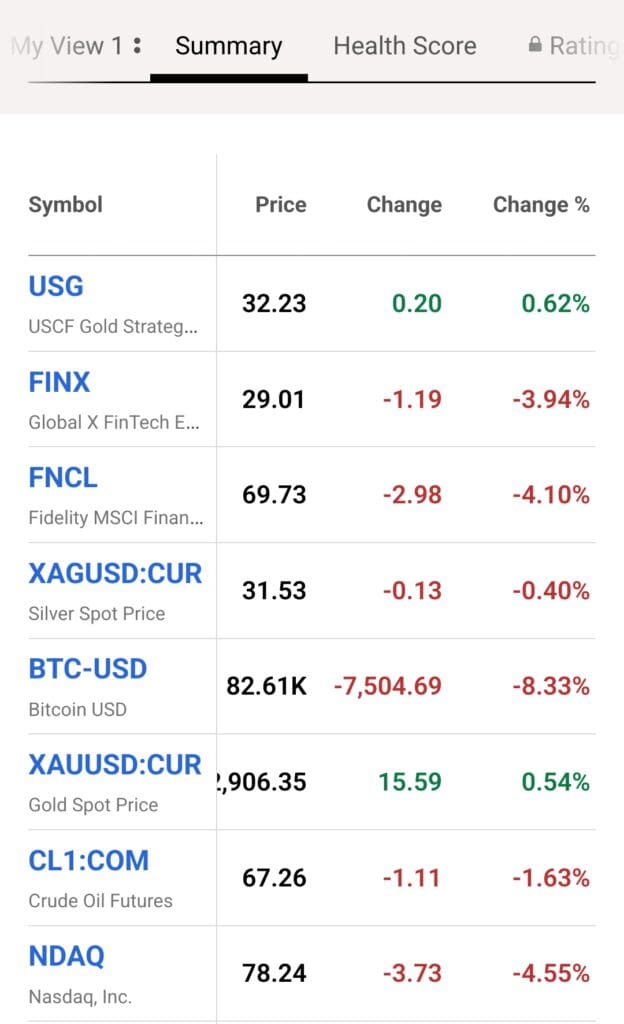View the FINX FinTech ETF quote
This screenshot has height=1024, width=624.
tap(60, 382)
